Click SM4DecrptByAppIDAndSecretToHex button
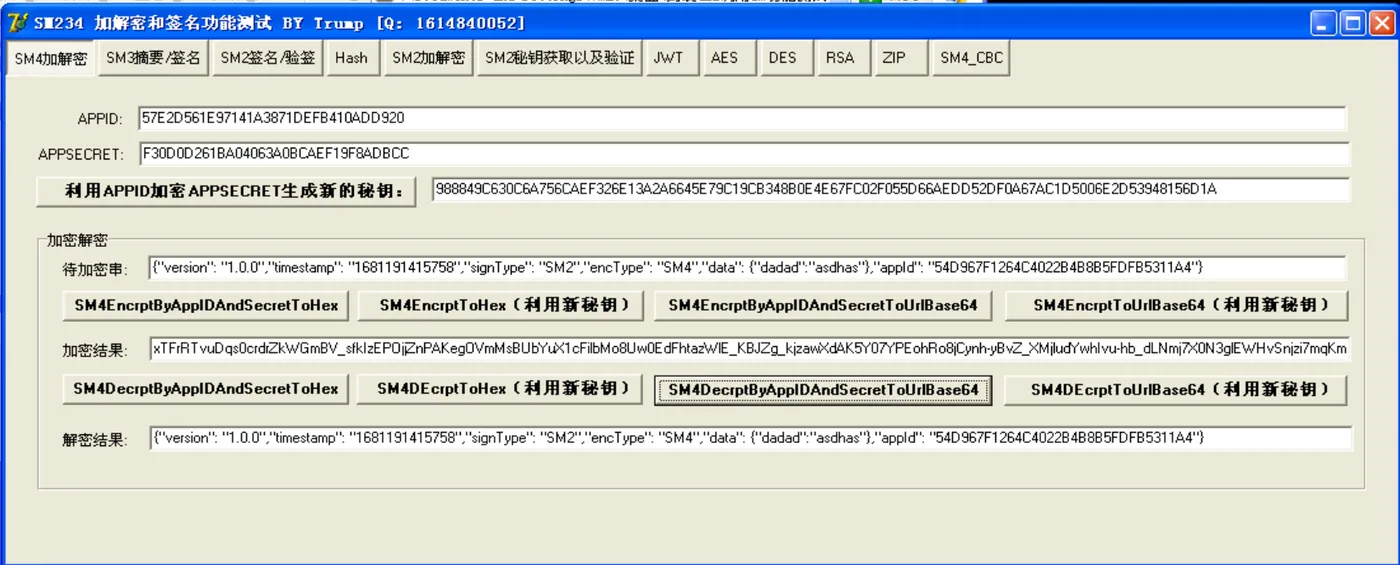Viewport: 1400px width, 565px height. tap(206, 389)
